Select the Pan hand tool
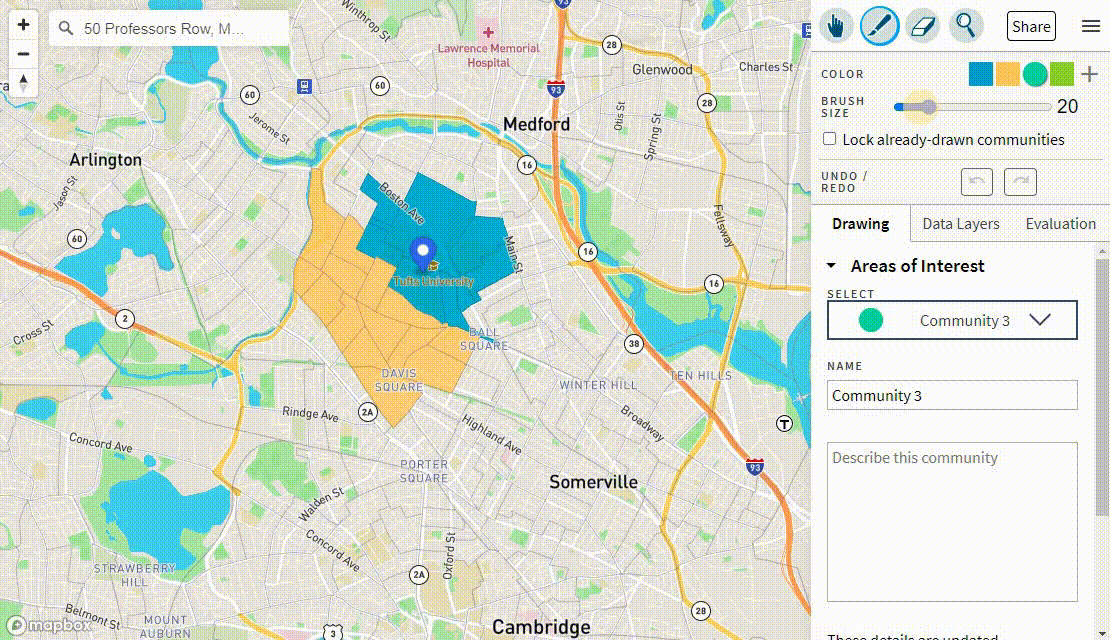 pyautogui.click(x=836, y=26)
